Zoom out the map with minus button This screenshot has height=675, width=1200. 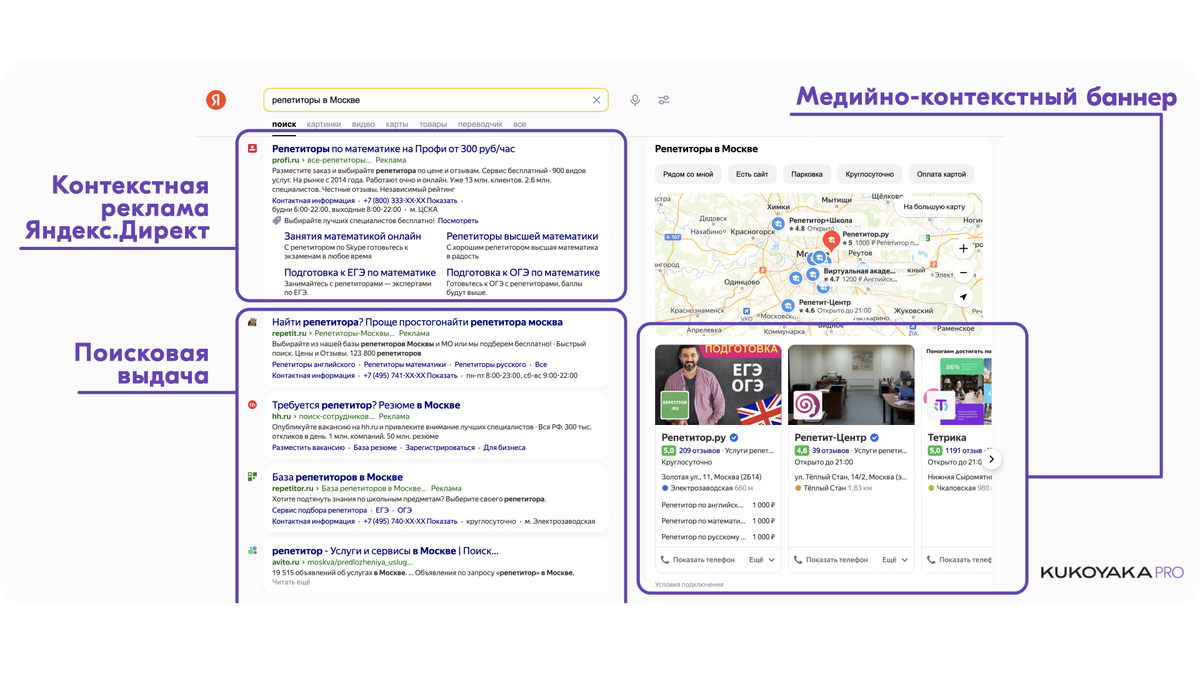coord(963,273)
